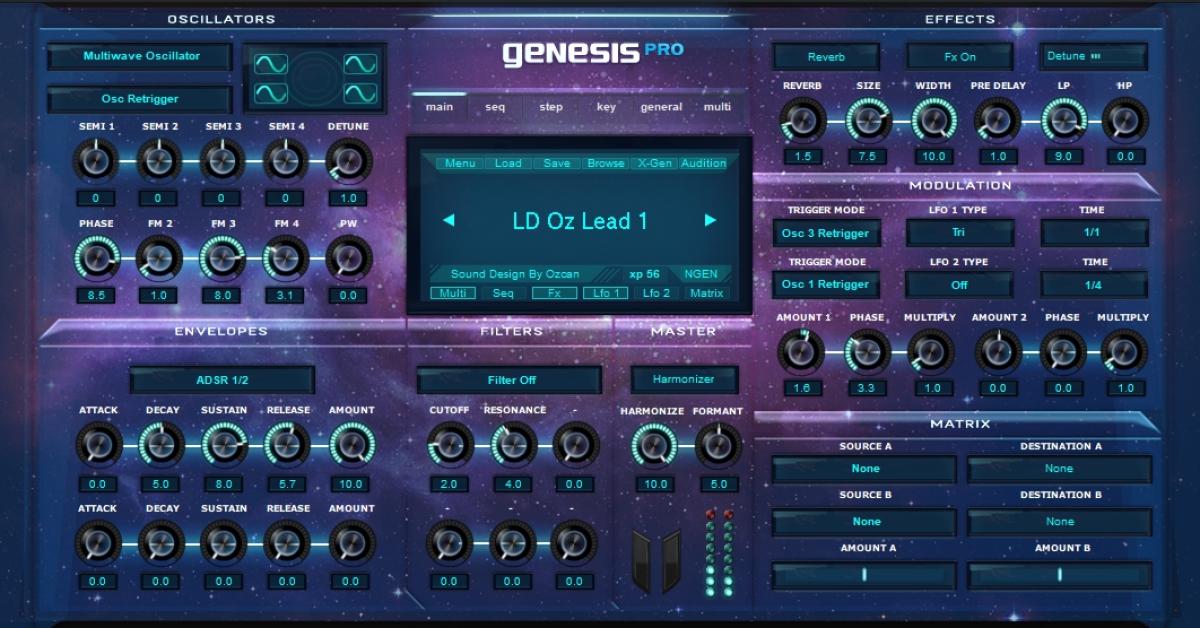
Task: Open the Osc Retrigger selector in Oscillators
Action: (140, 99)
